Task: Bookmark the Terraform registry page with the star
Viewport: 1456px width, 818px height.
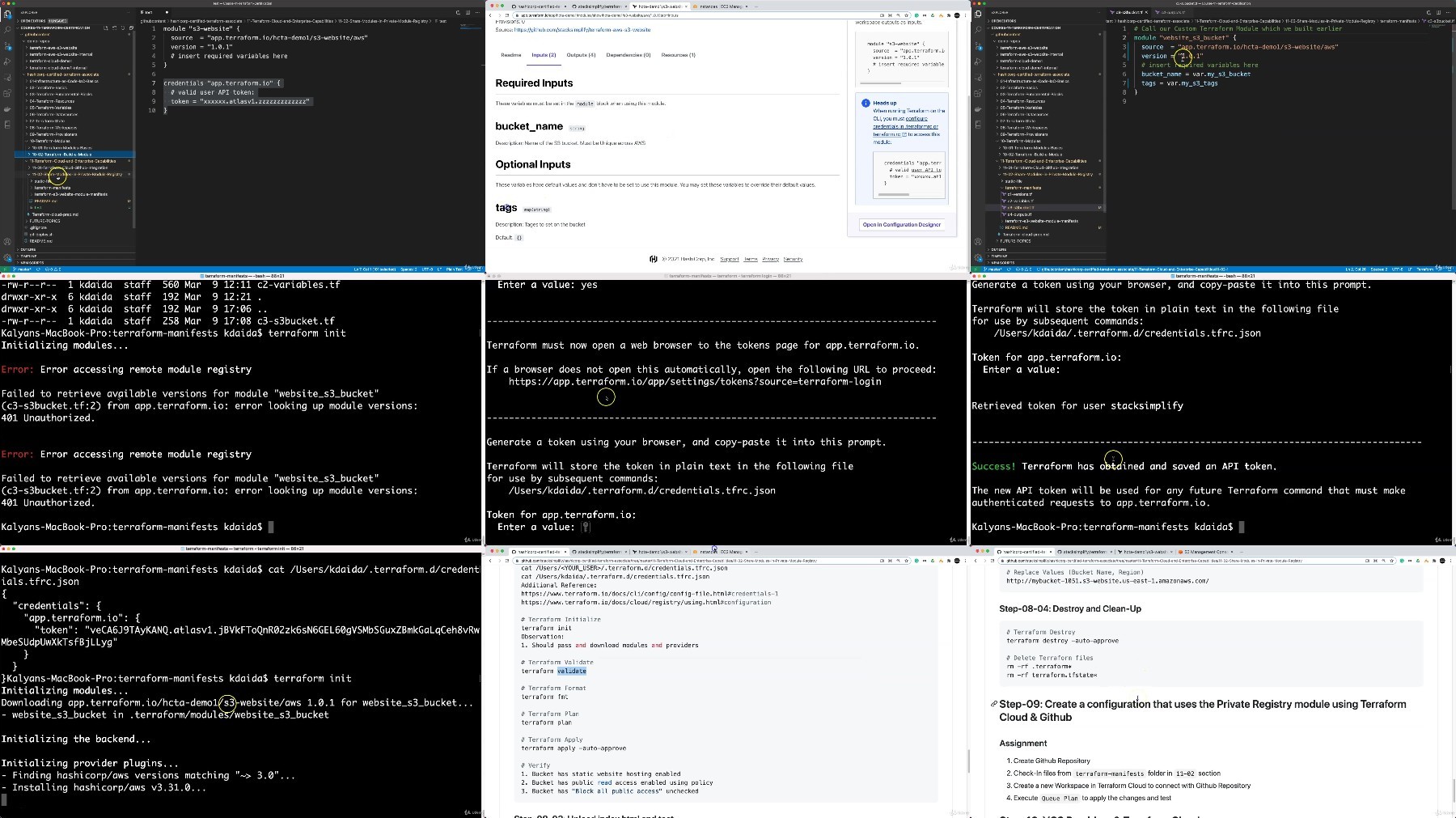Action: [x=904, y=15]
